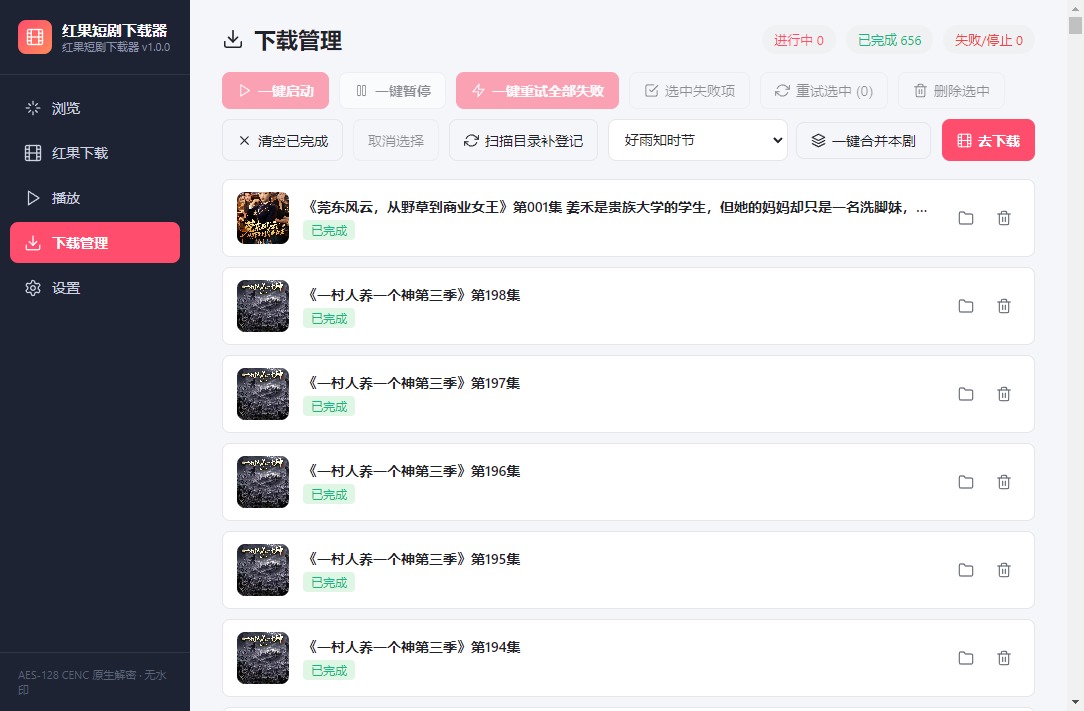Open the 好雨知时节 drama dropdown
Viewport: 1084px width, 711px height.
click(698, 140)
